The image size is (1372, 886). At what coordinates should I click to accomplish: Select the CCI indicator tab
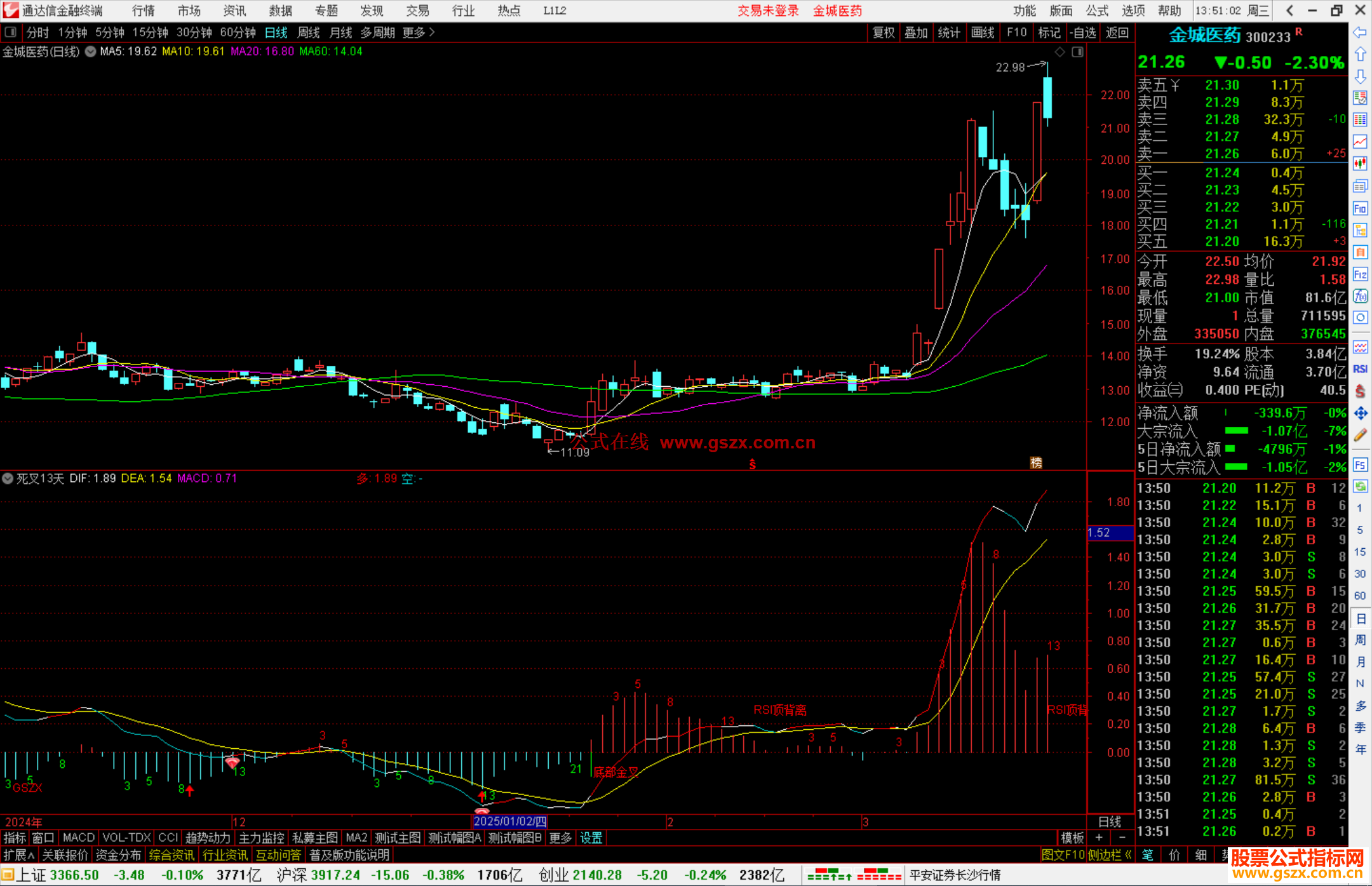pos(168,838)
